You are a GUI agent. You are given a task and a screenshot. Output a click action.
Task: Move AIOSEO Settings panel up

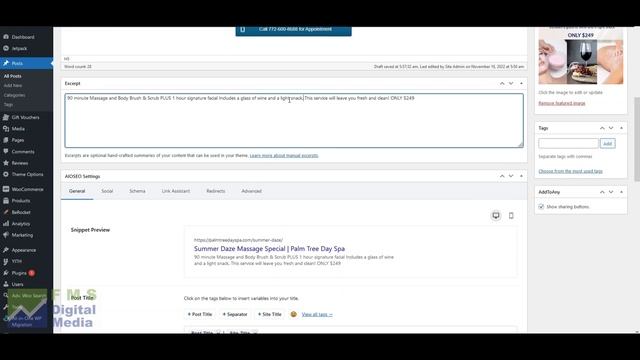point(502,176)
